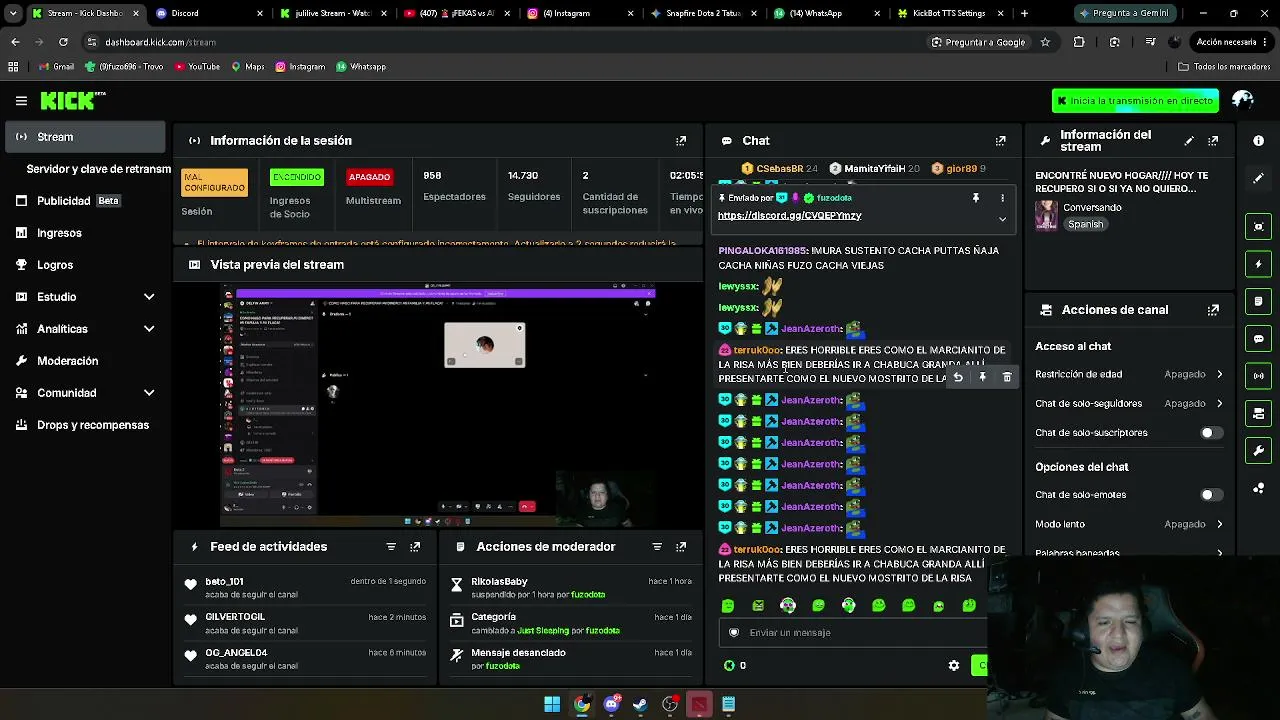The width and height of the screenshot is (1280, 720).
Task: Open Discord from the taskbar
Action: [x=611, y=704]
